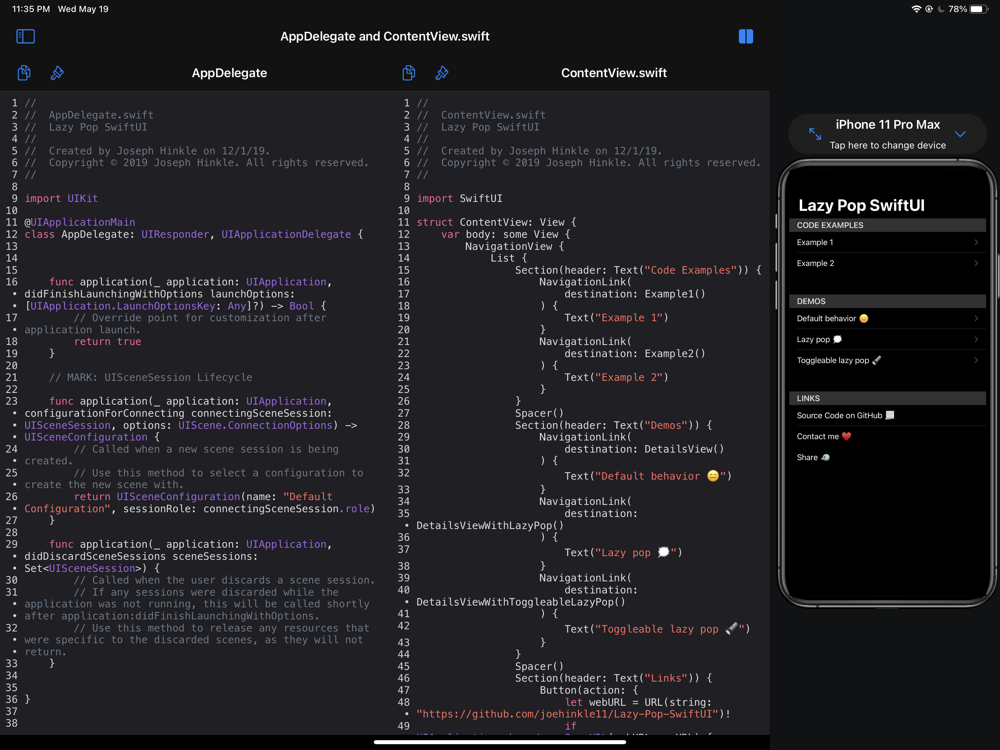This screenshot has height=750, width=1000.
Task: Click 'NavigationView {' code line
Action: coord(514,246)
